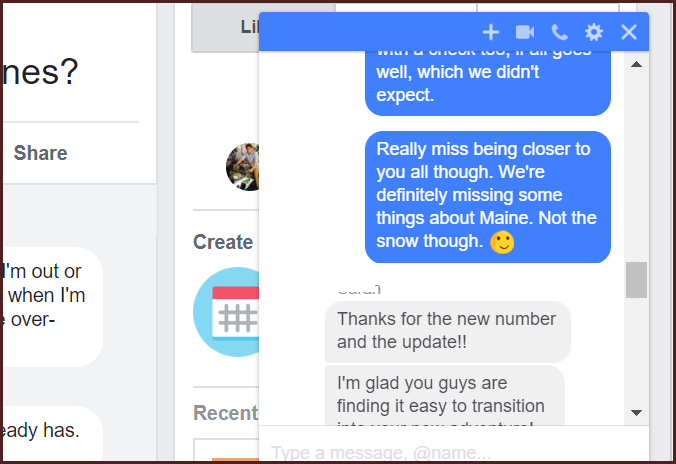Start a voice call with phone icon
676x464 pixels.
tap(560, 32)
